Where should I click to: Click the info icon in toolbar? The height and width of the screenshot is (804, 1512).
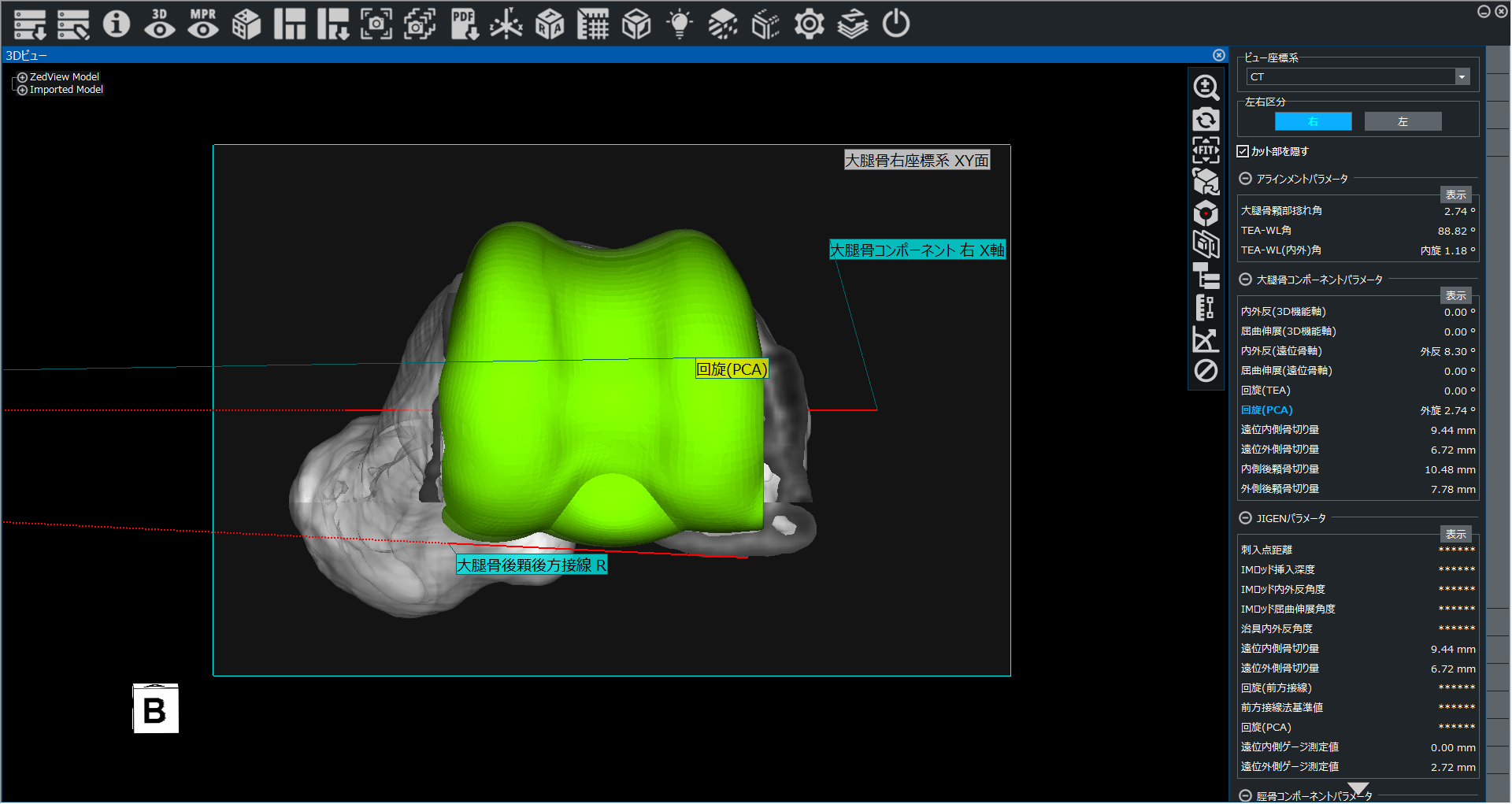point(117,24)
